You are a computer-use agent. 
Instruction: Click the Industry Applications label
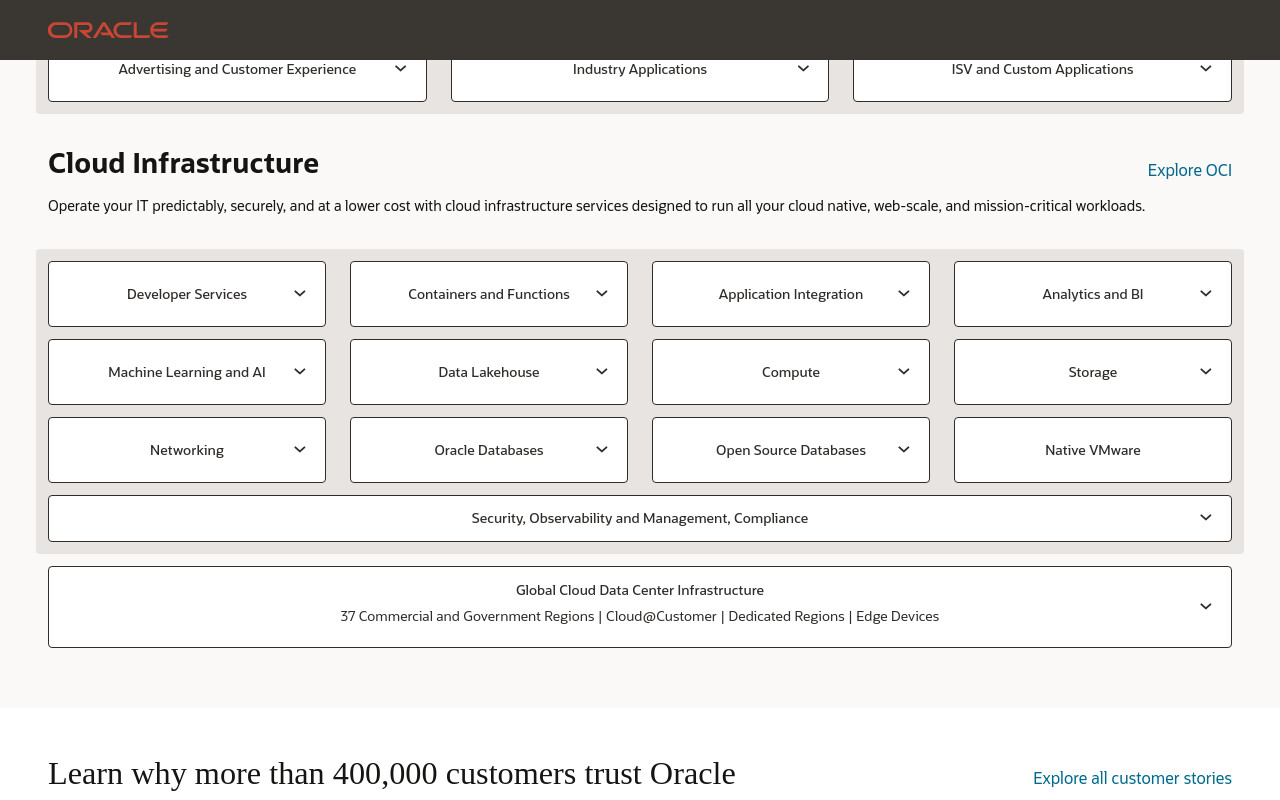[640, 69]
